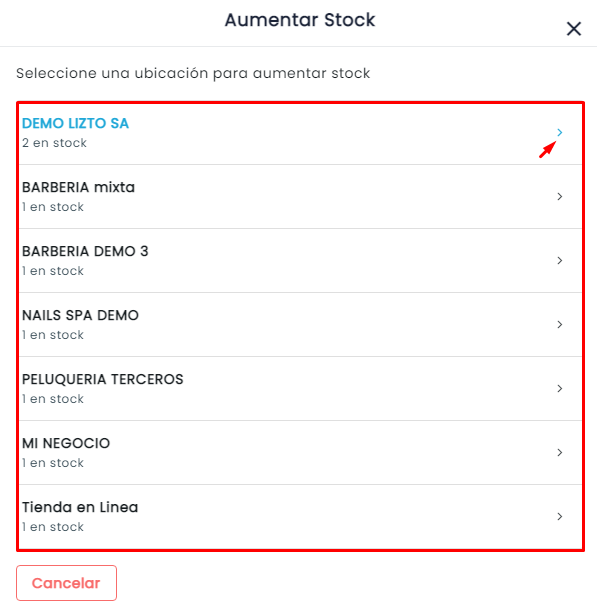Click "1 en stock" under BARBERIA mixta
This screenshot has height=606, width=597.
coord(53,207)
